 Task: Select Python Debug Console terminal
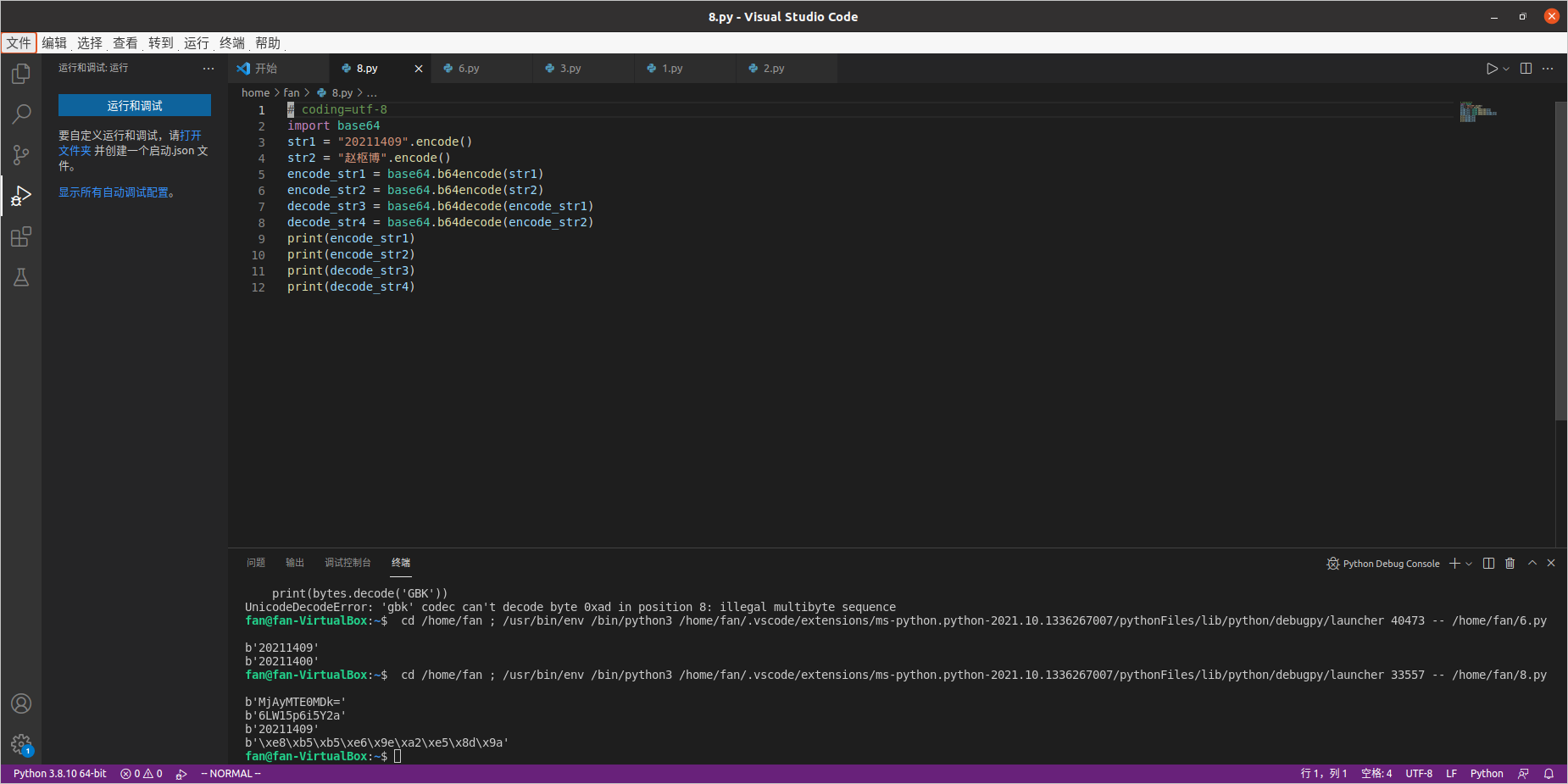click(x=1383, y=564)
